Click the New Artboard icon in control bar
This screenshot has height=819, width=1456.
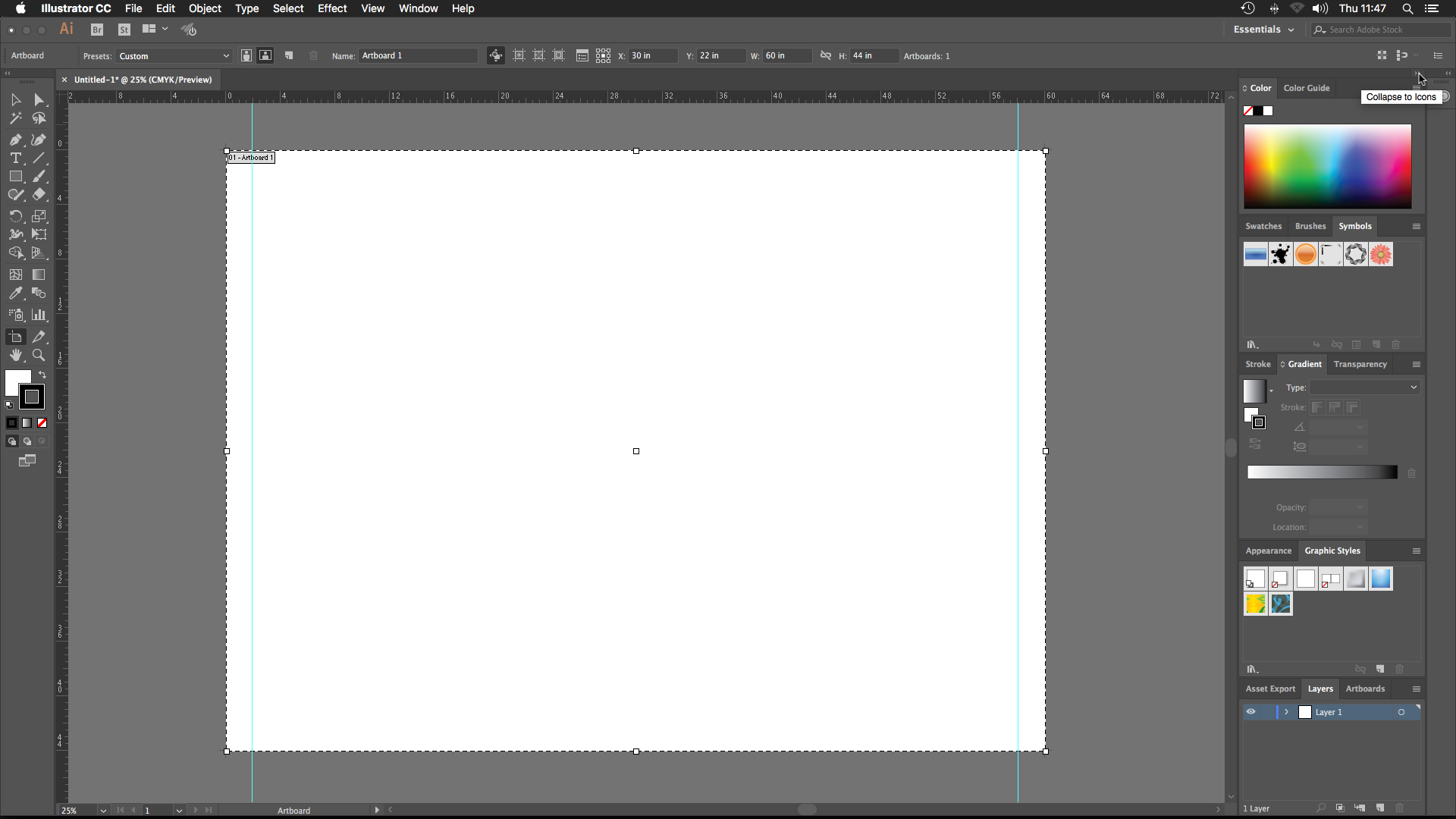(x=289, y=55)
